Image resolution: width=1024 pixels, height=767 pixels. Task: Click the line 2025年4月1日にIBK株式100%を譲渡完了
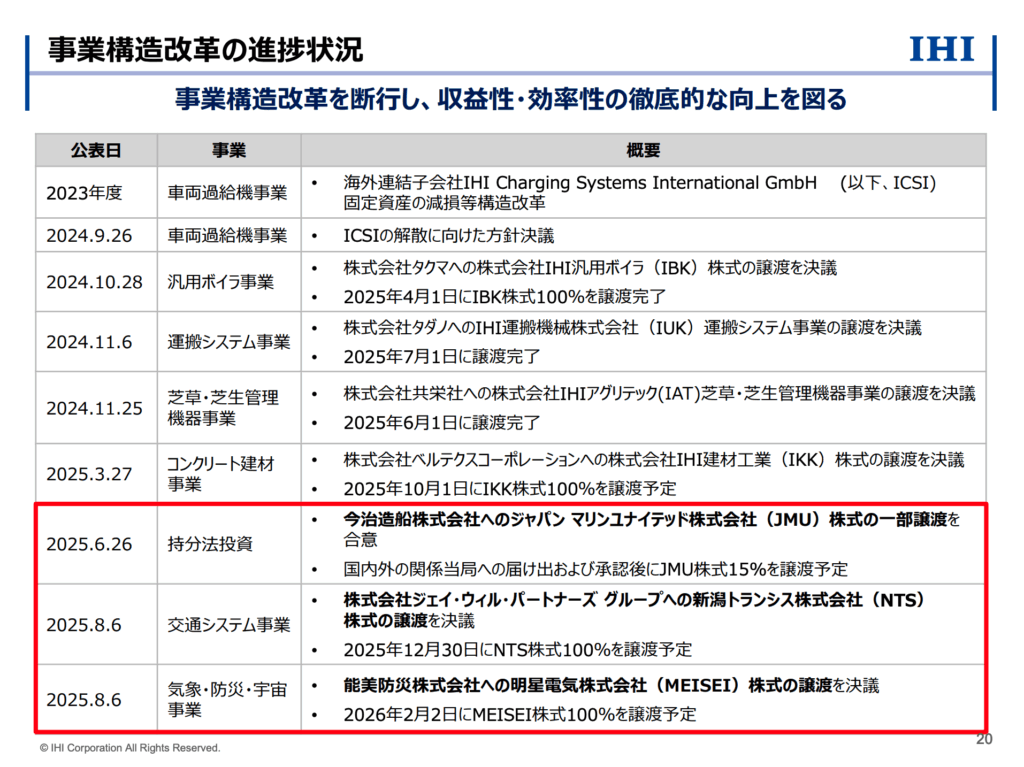505,297
